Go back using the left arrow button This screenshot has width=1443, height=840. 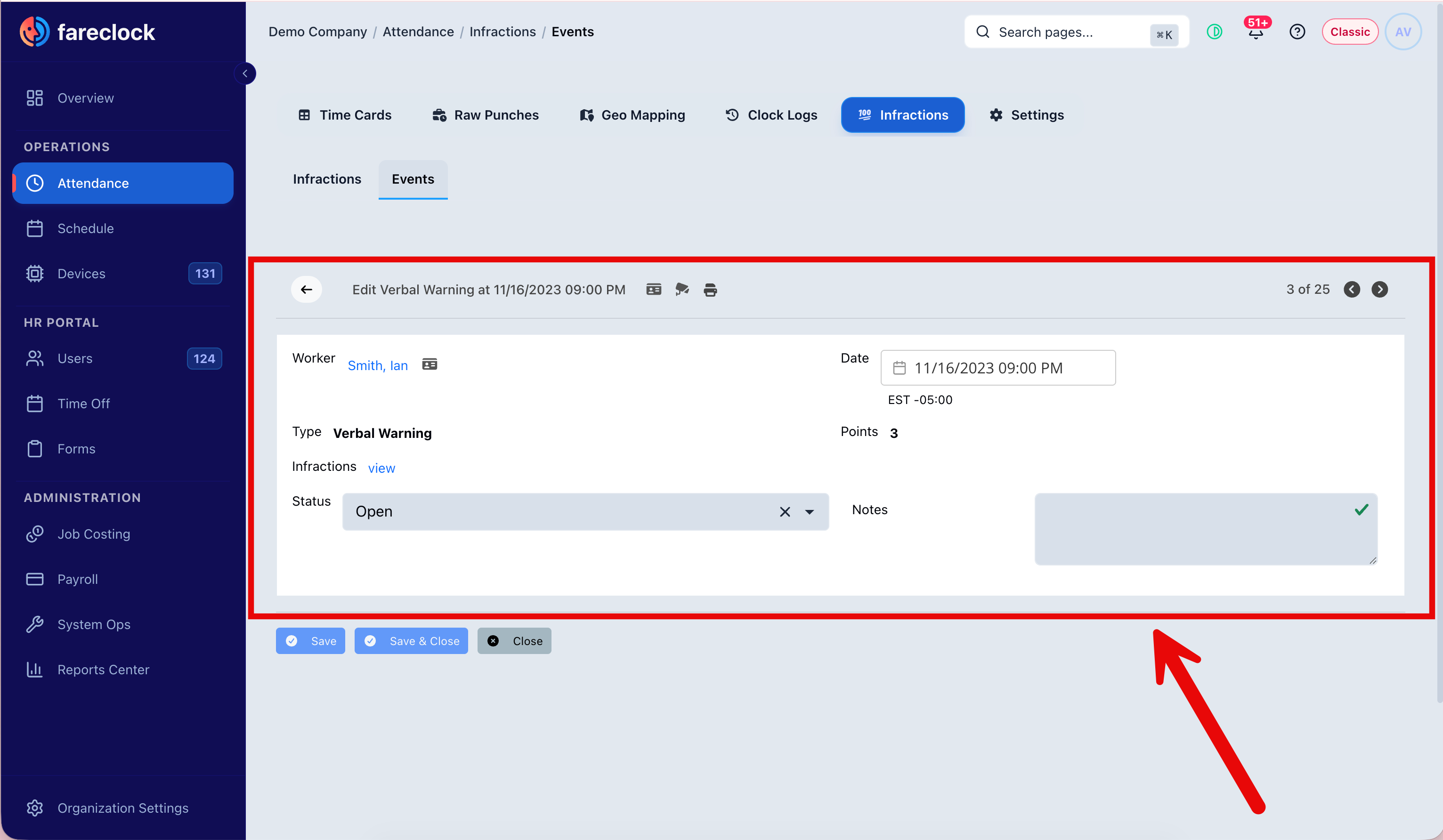(x=306, y=289)
